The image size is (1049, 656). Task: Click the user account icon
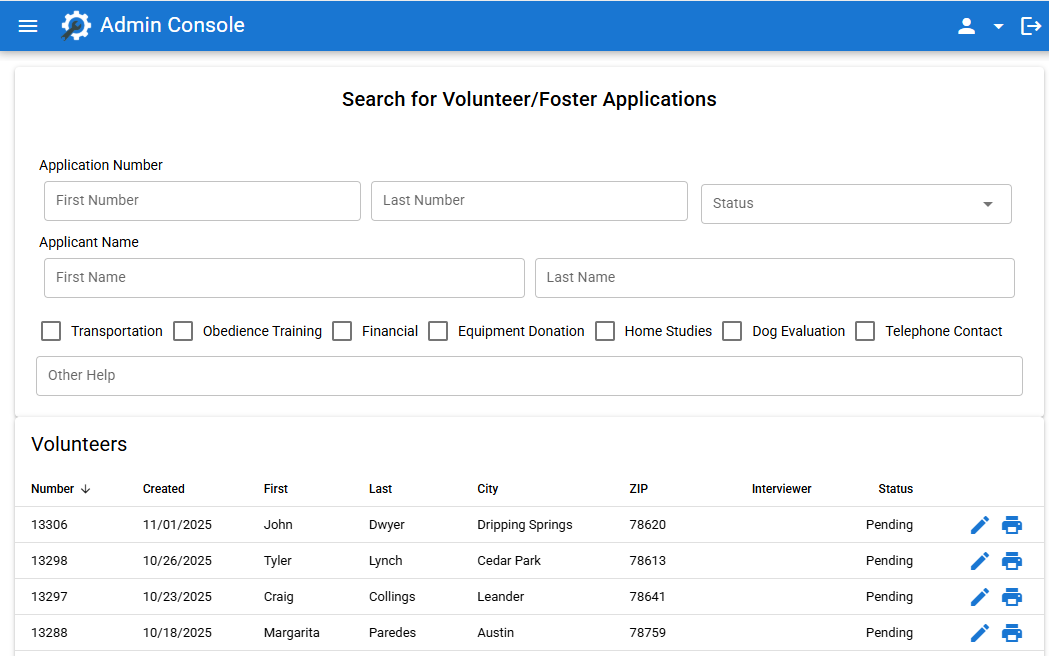coord(967,26)
